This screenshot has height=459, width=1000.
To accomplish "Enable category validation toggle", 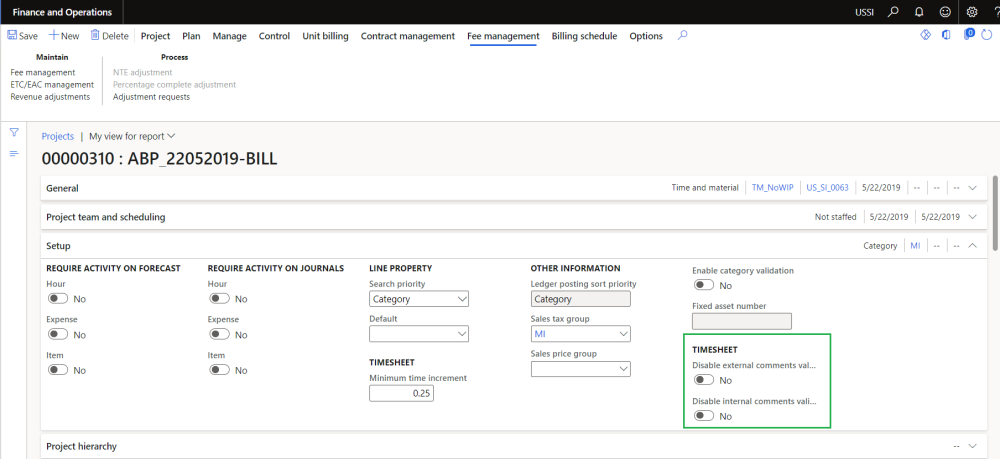I will [703, 285].
